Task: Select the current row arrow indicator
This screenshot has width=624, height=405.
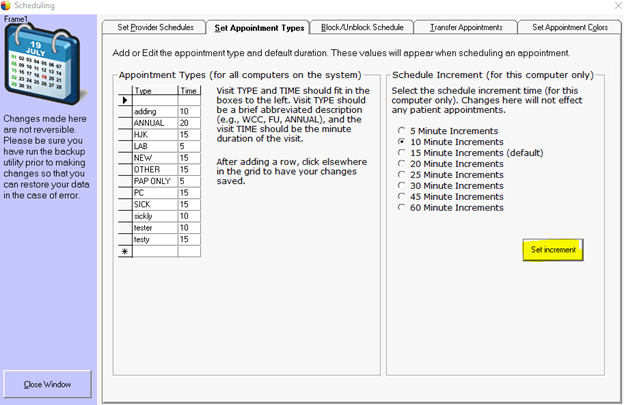Action: pyautogui.click(x=125, y=100)
